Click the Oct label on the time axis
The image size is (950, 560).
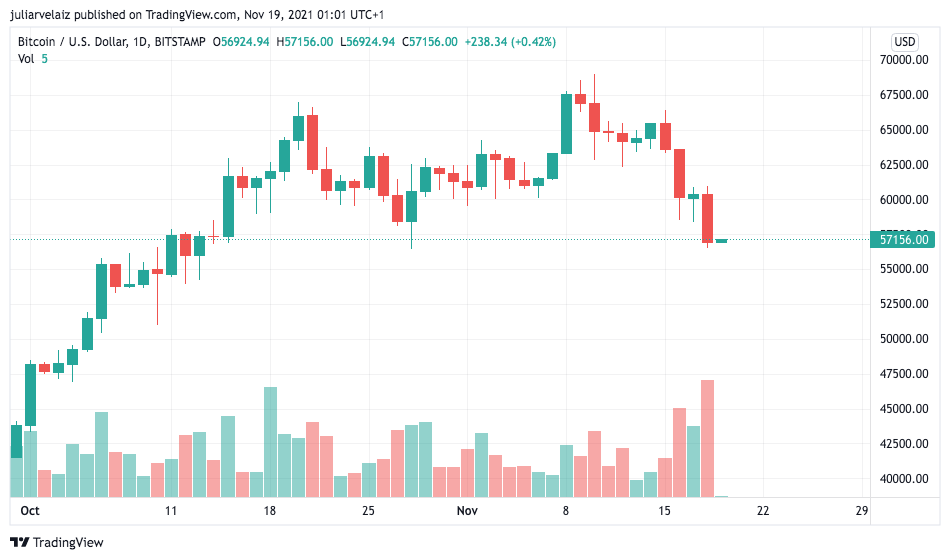30,511
